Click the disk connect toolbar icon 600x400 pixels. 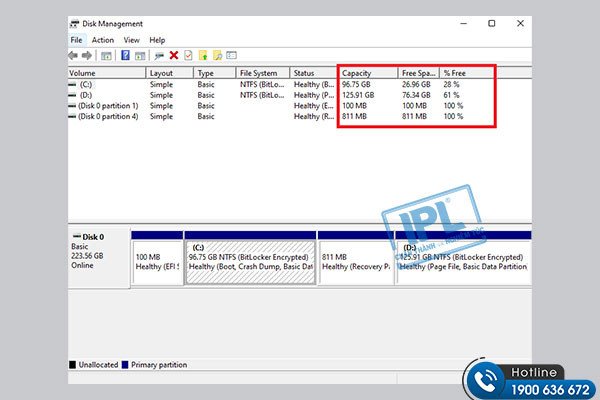click(159, 56)
